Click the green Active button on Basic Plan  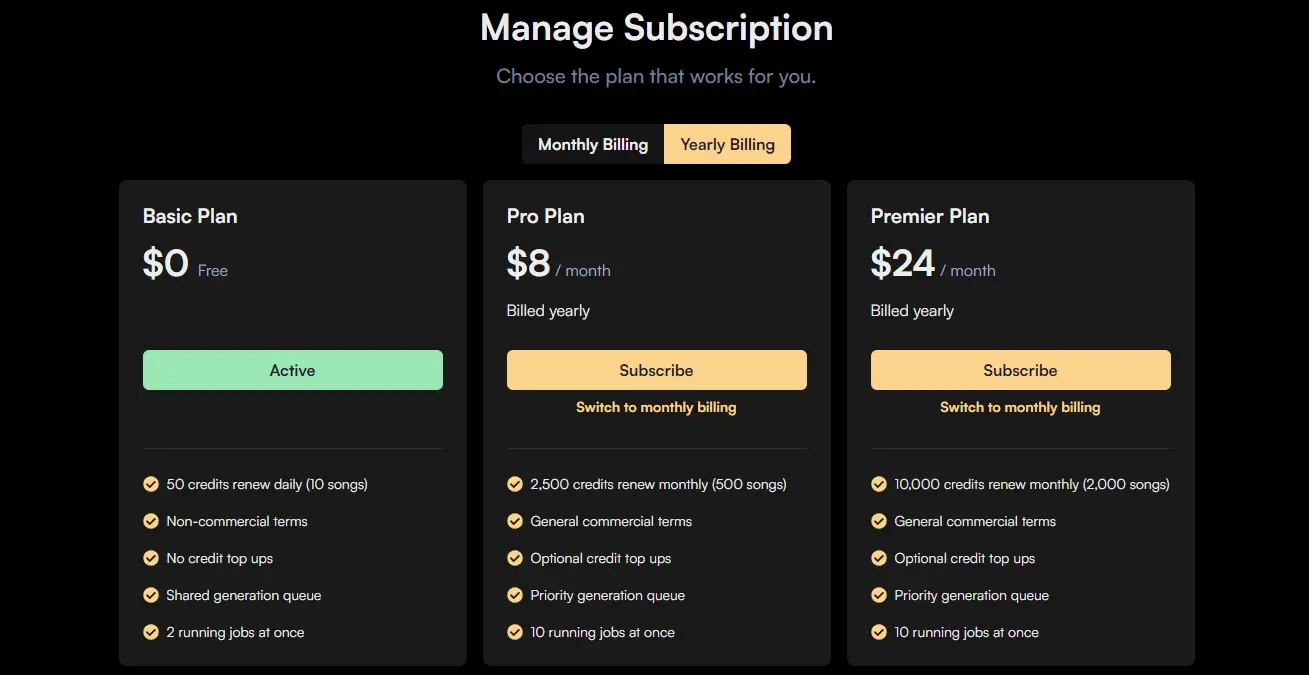tap(292, 370)
